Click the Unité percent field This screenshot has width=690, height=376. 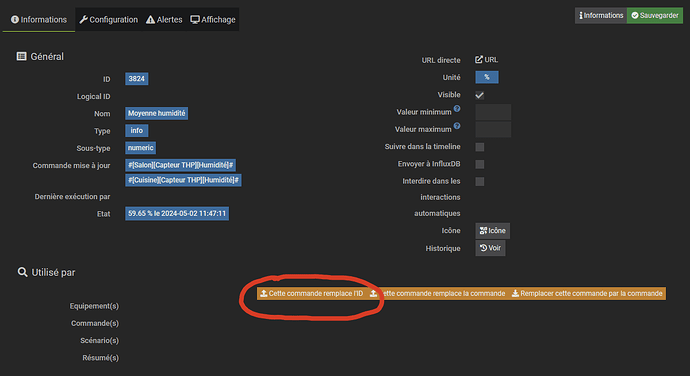pyautogui.click(x=487, y=77)
